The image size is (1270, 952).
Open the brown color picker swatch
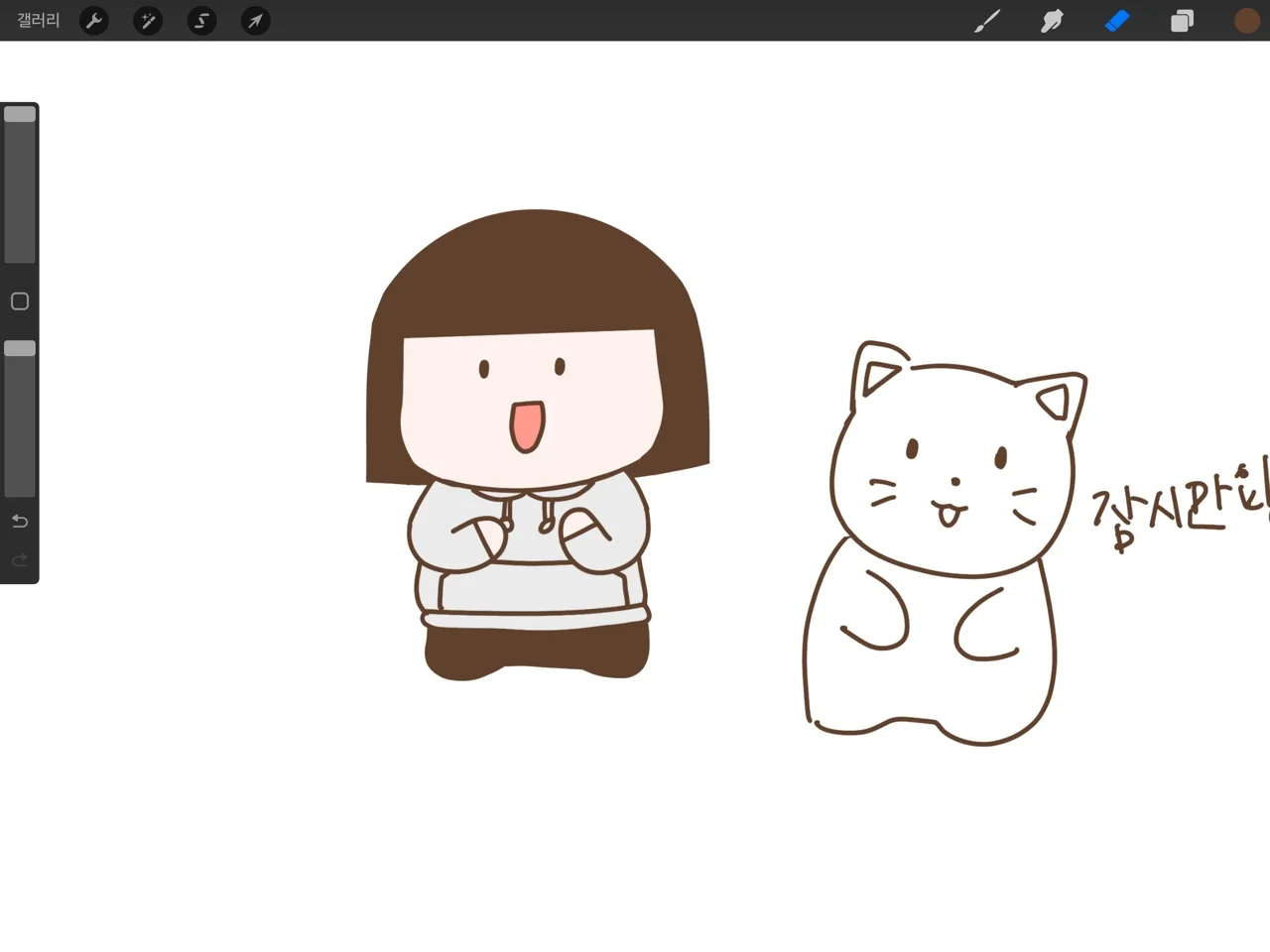pos(1246,20)
